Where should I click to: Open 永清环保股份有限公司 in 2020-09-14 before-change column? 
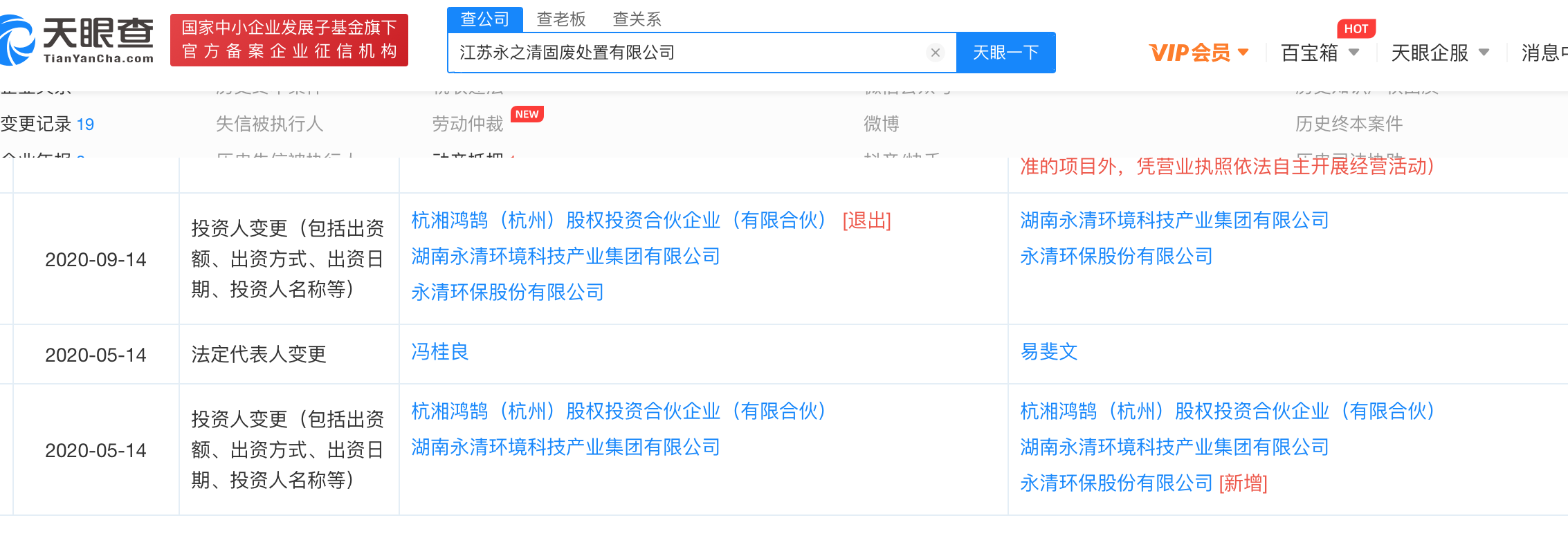coord(507,293)
